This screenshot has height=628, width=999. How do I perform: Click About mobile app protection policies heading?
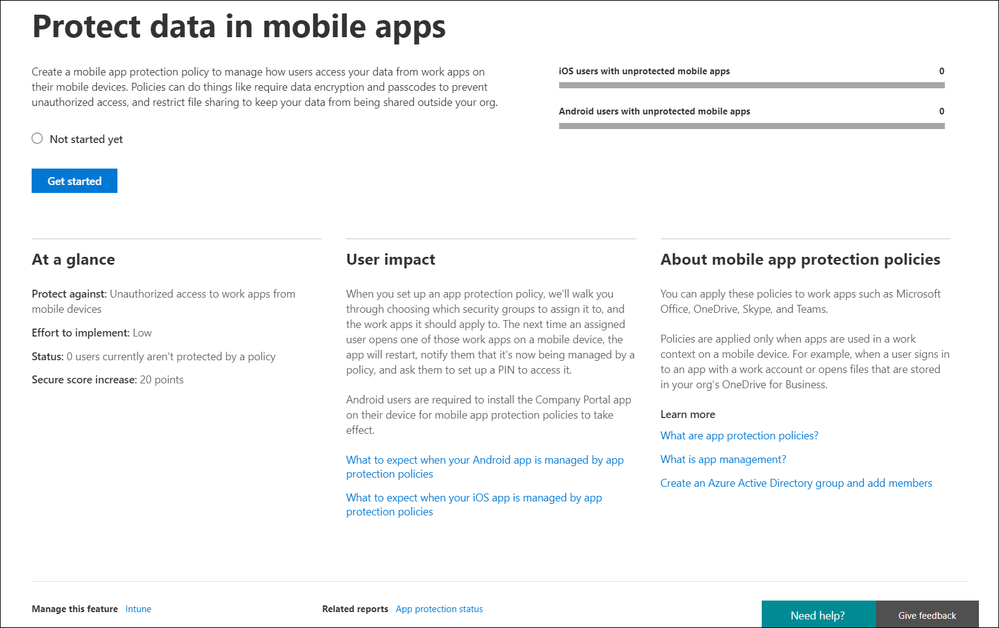pyautogui.click(x=800, y=259)
